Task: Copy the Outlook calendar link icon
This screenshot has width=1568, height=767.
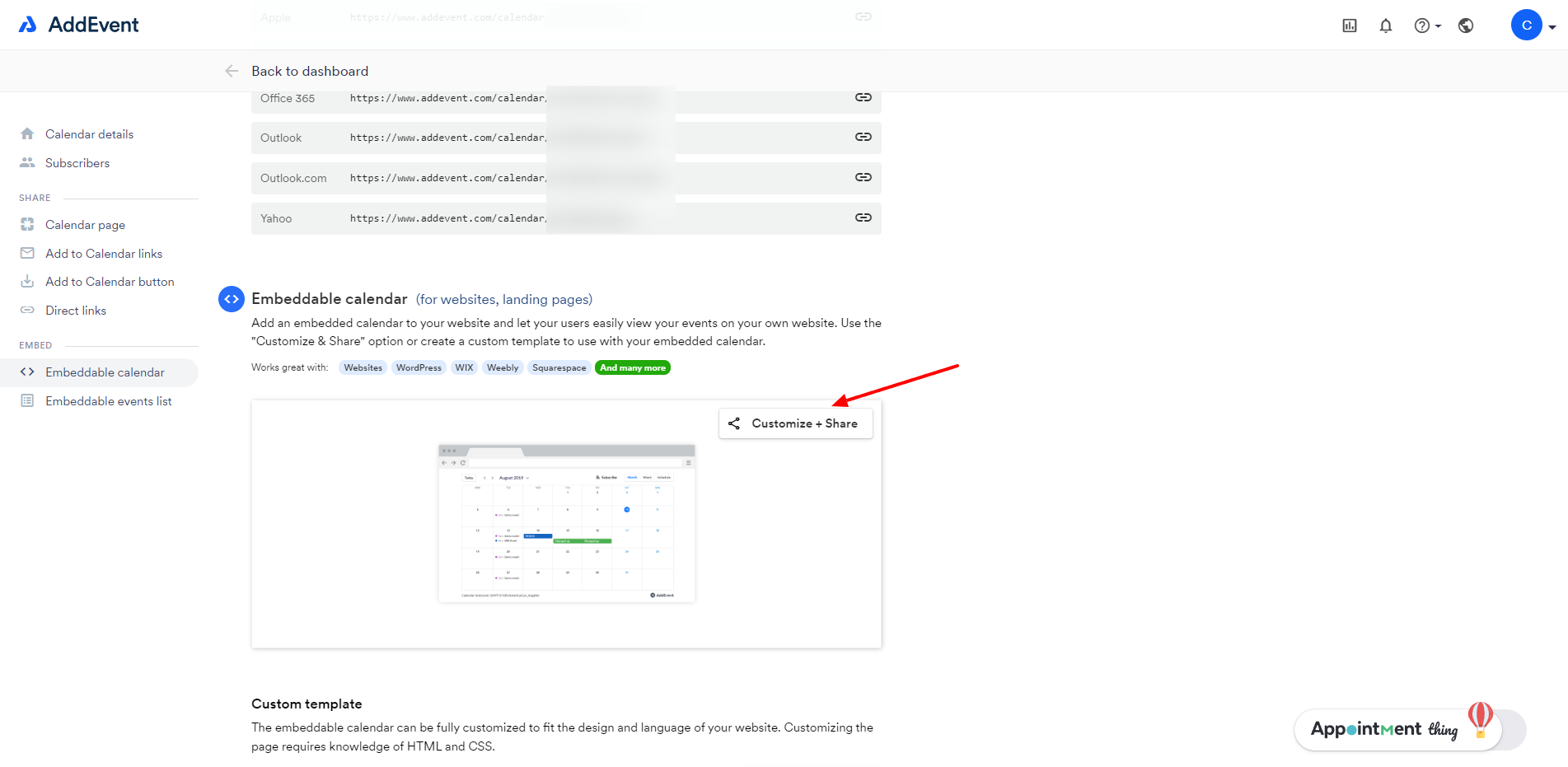Action: (x=863, y=137)
